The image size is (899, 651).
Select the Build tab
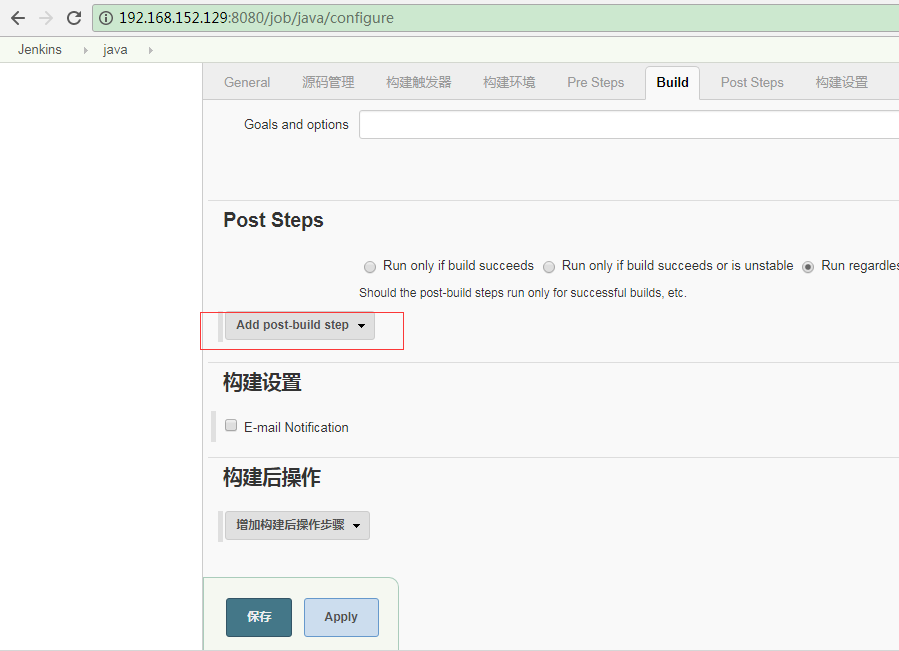[673, 83]
